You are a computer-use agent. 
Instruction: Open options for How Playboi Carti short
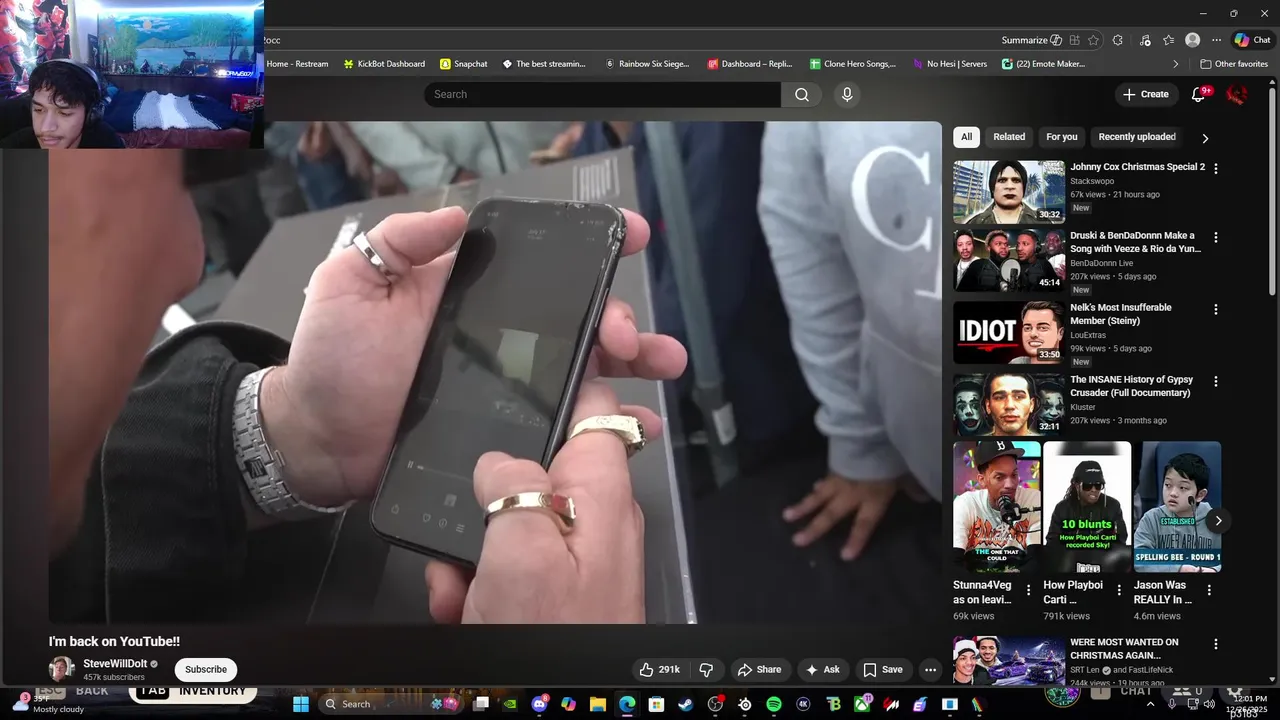1119,590
